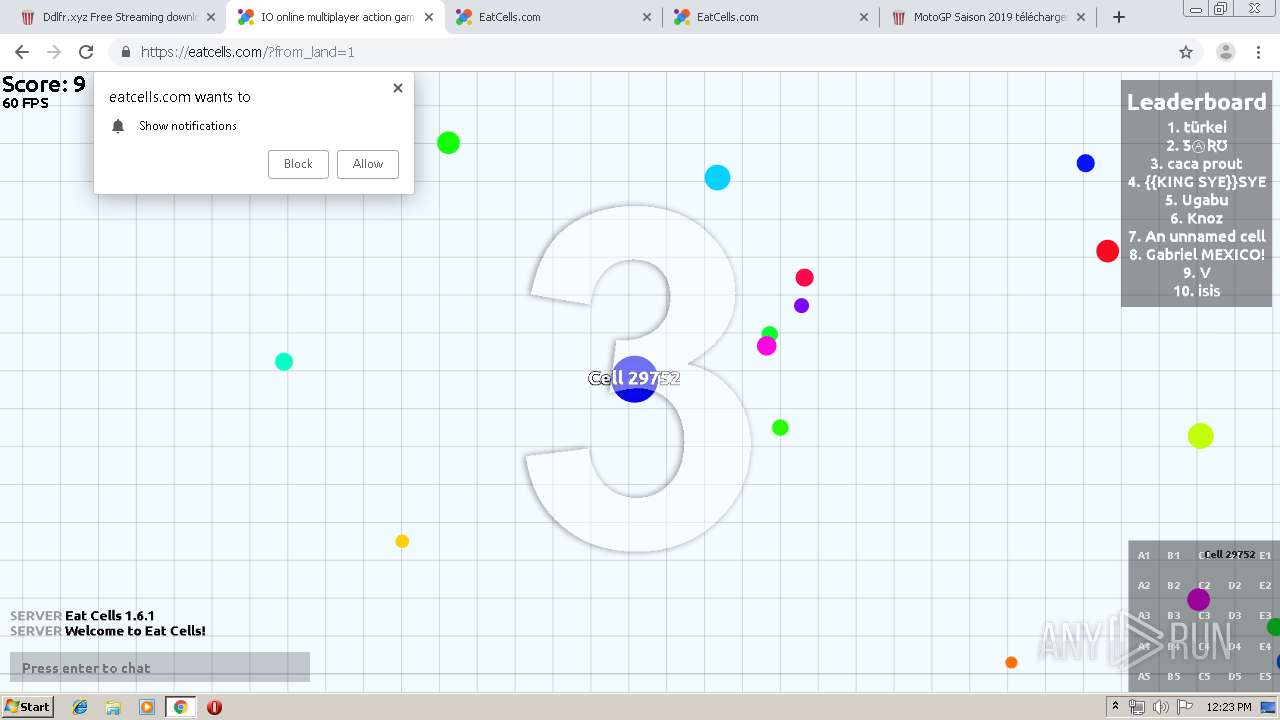Viewport: 1280px width, 720px height.
Task: Click leaderboard entry '6. Knoz'
Action: 1196,218
